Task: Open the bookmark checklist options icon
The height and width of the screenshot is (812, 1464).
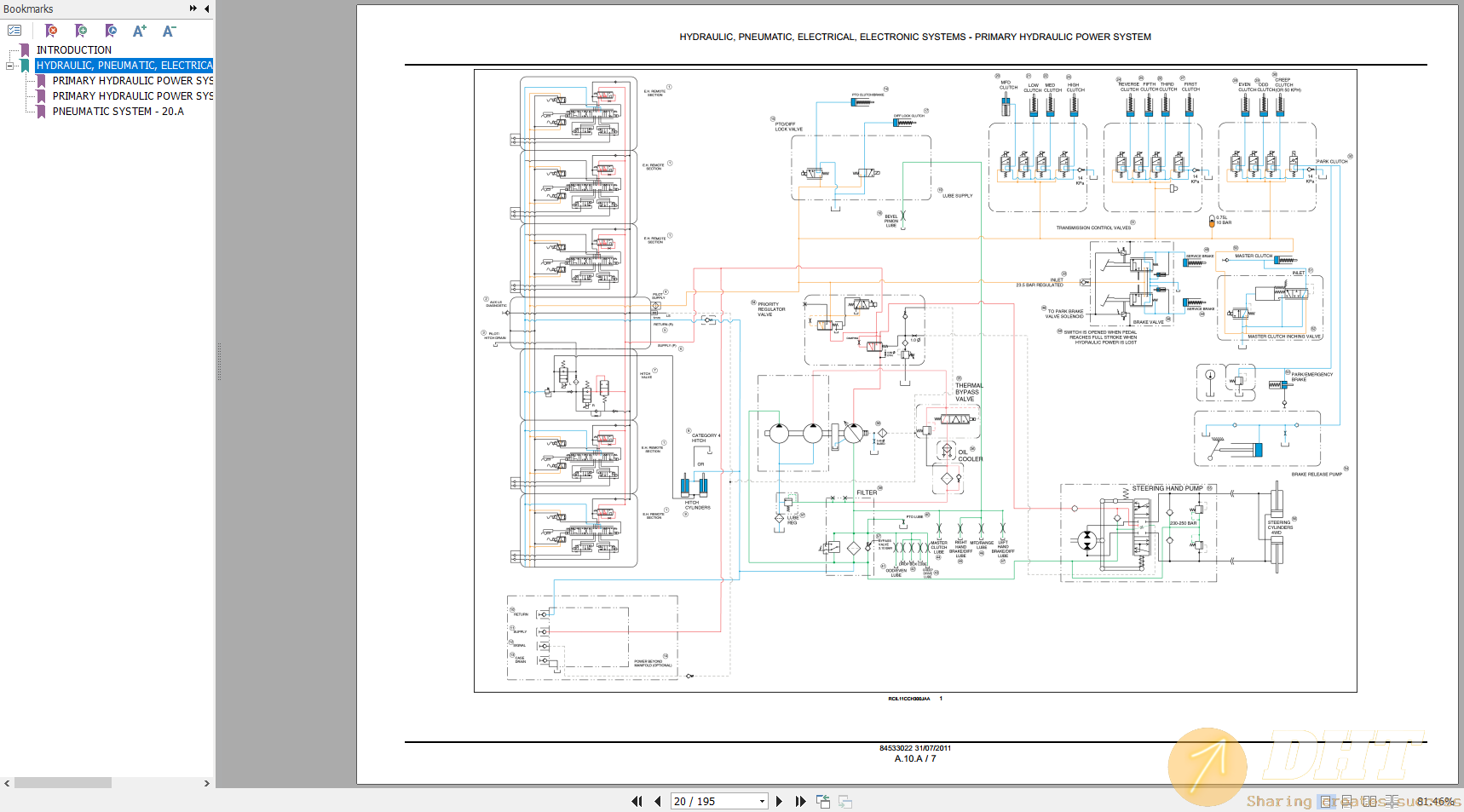Action: [x=14, y=30]
